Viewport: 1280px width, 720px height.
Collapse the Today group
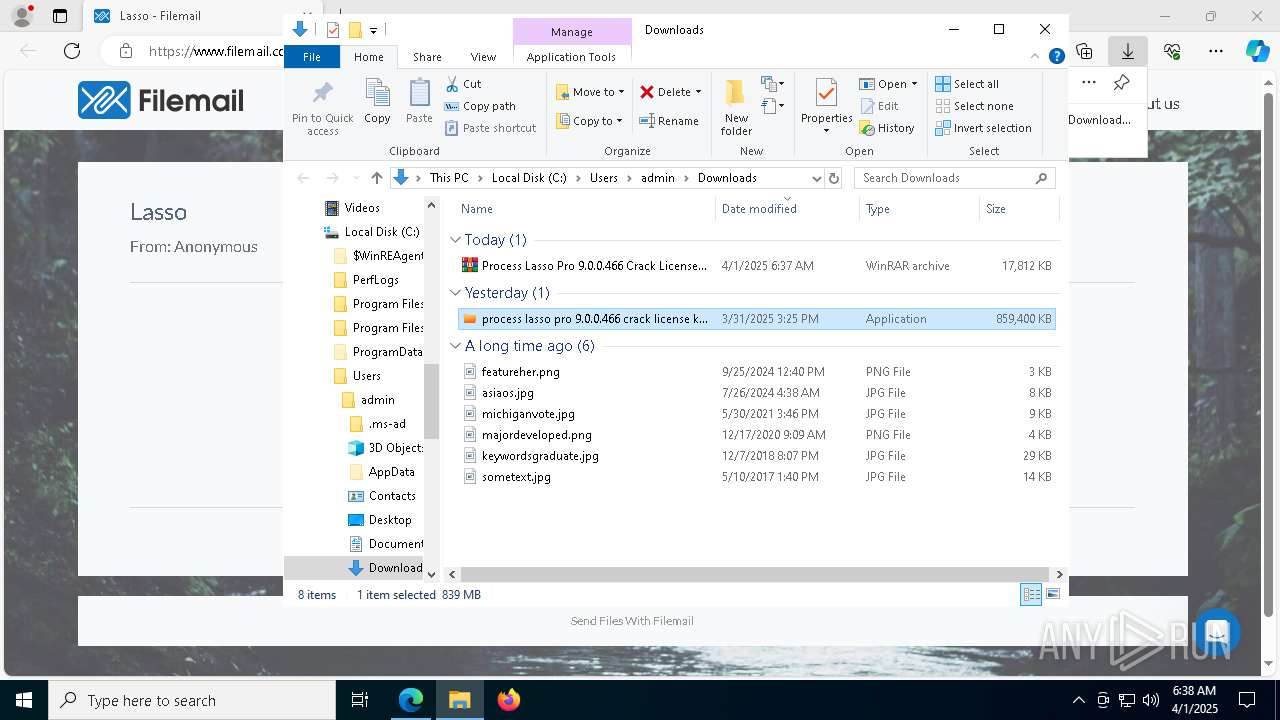coord(456,240)
